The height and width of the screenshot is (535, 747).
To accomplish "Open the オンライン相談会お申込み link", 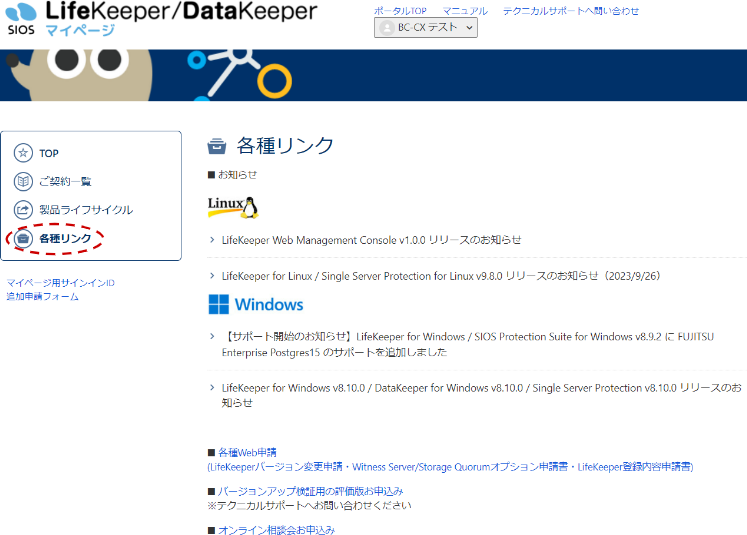I will tap(276, 530).
